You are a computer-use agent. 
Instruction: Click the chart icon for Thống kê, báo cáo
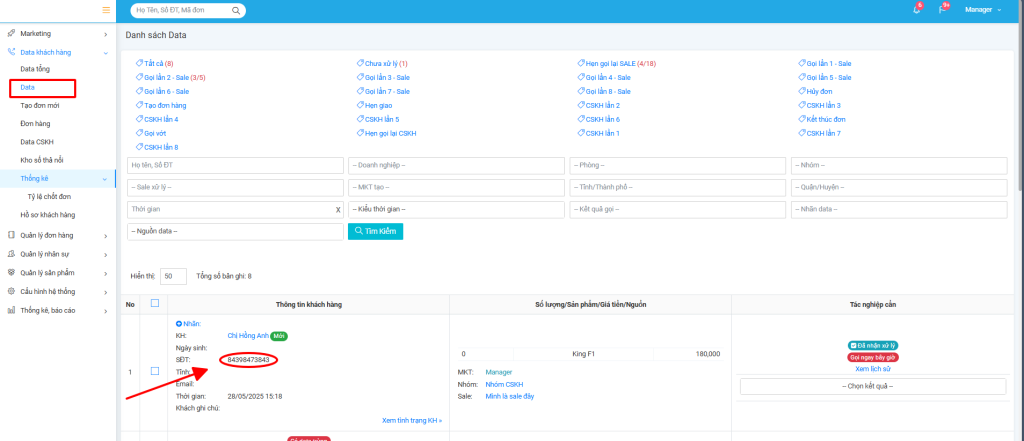[11, 310]
